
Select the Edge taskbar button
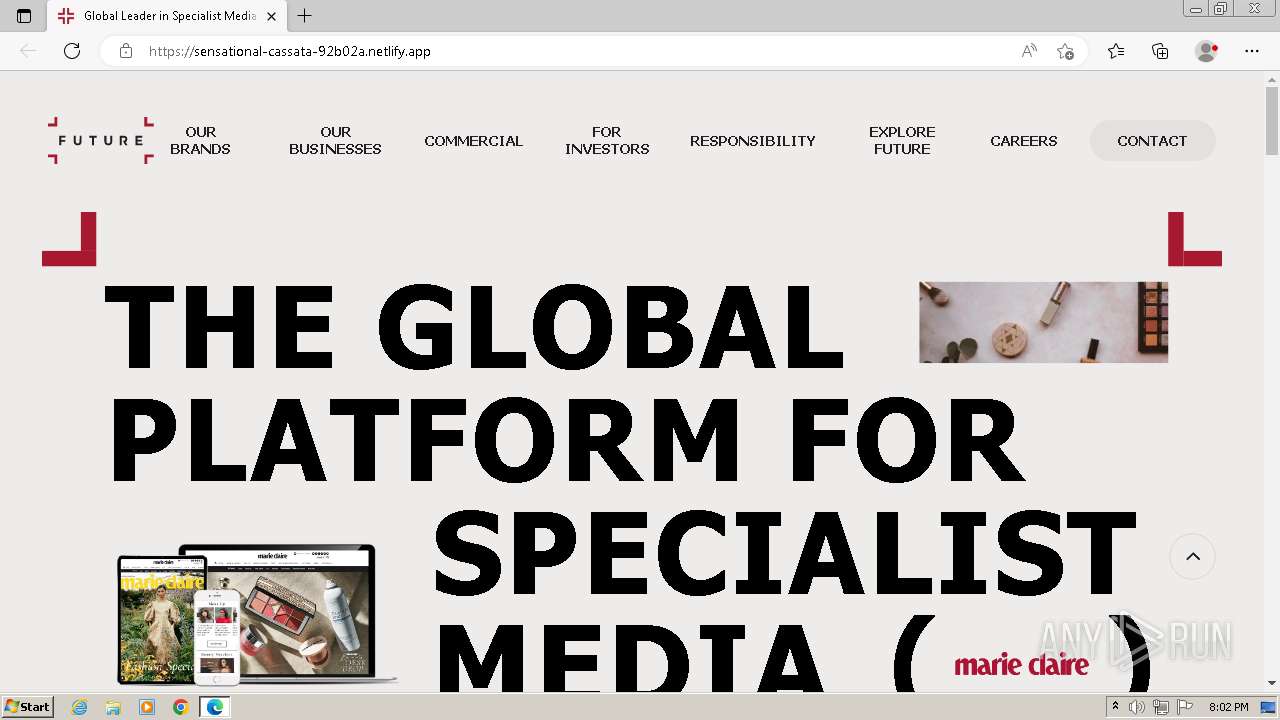tap(215, 707)
